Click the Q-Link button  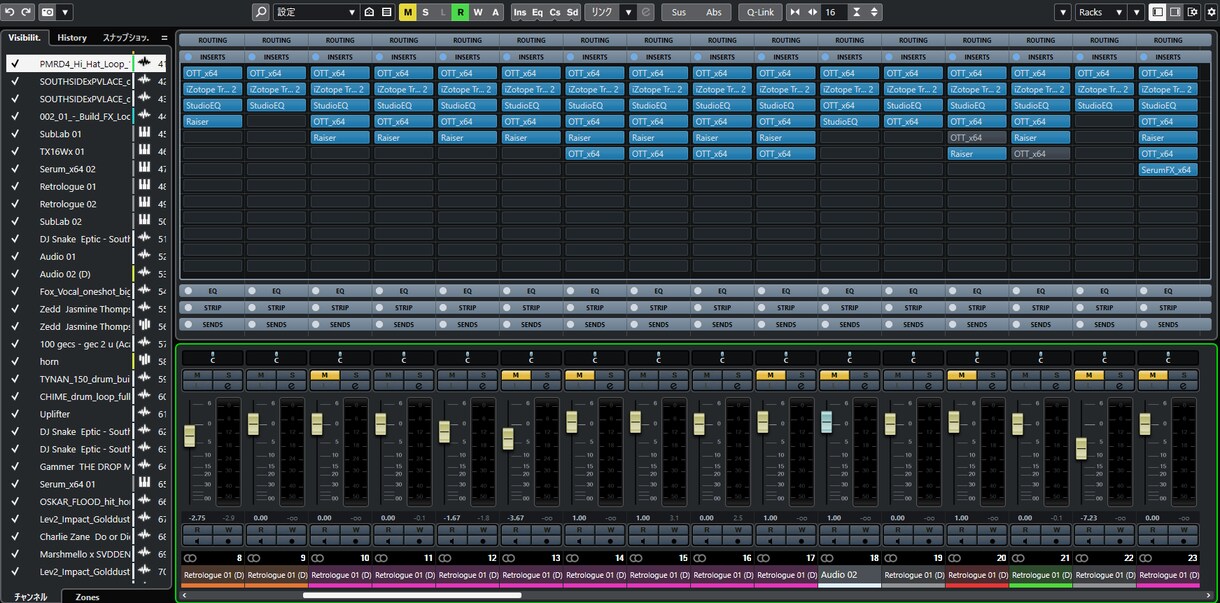pos(760,12)
